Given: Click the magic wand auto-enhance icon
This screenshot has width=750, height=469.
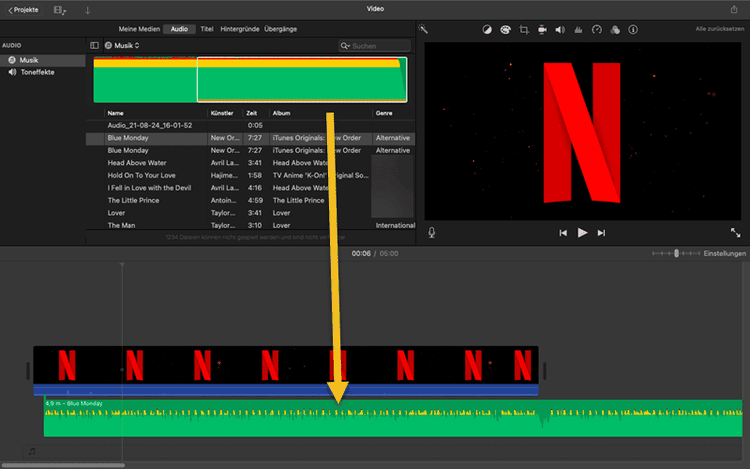Looking at the screenshot, I should click(x=423, y=29).
